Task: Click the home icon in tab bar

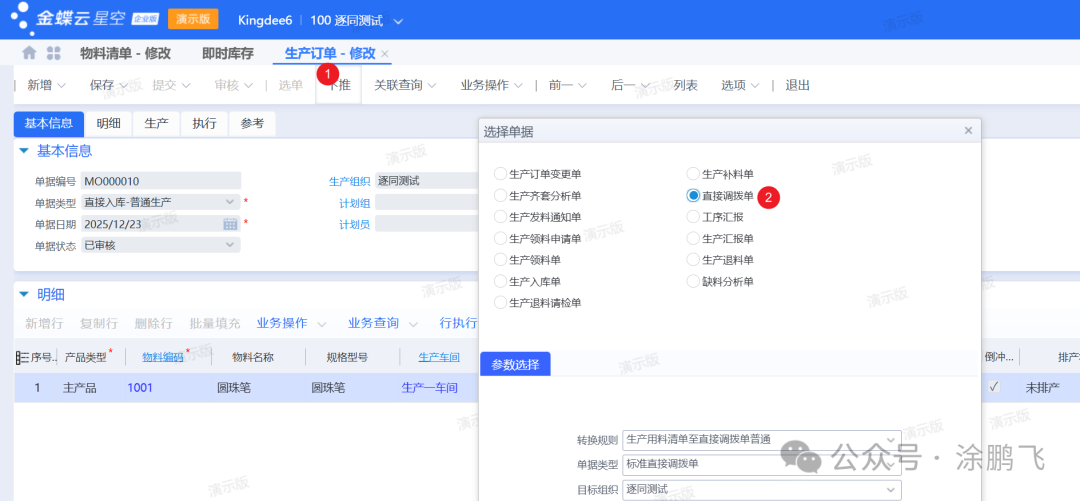Action: [x=29, y=53]
